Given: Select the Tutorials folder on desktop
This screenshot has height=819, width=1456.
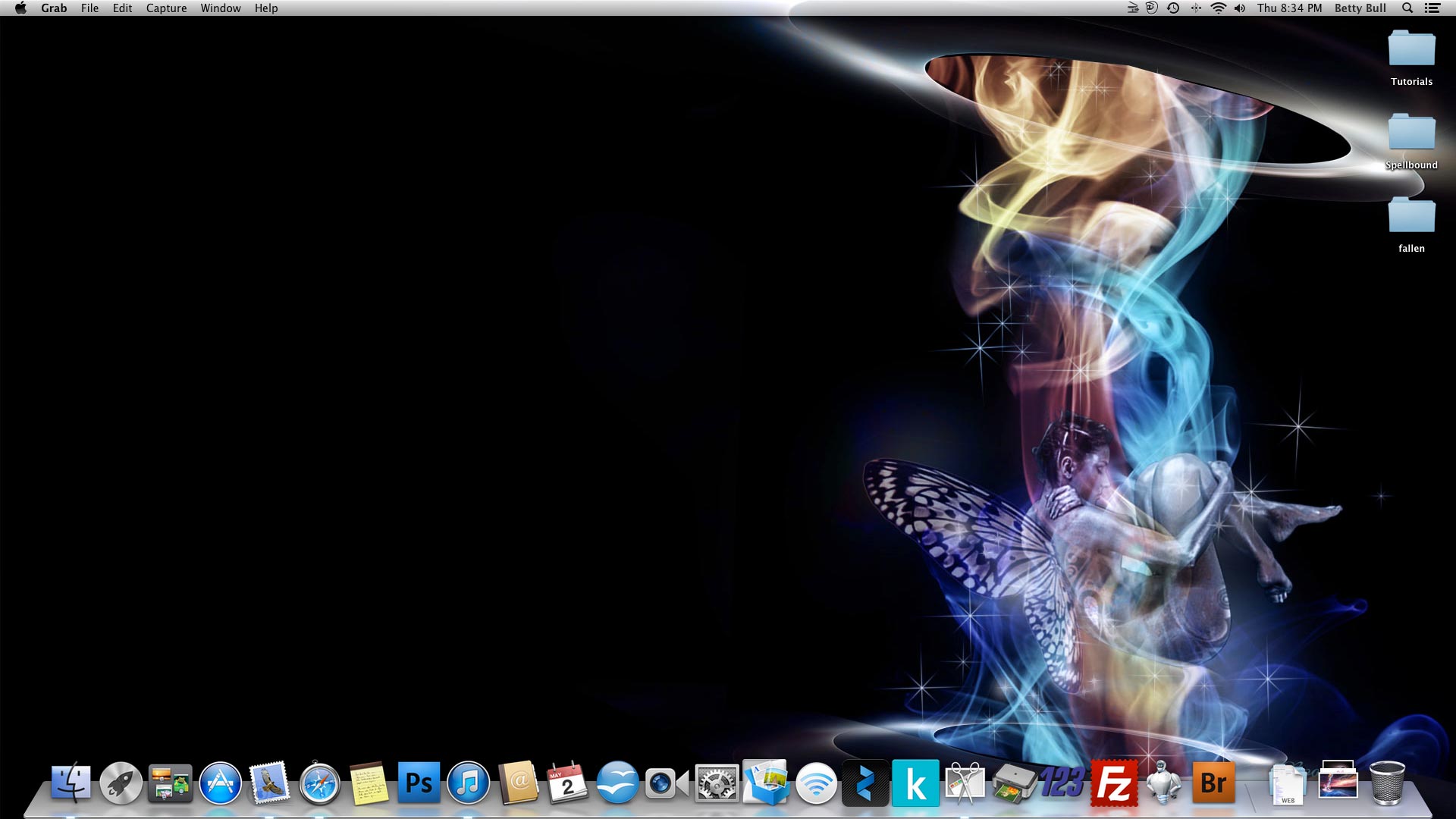Looking at the screenshot, I should point(1411,58).
